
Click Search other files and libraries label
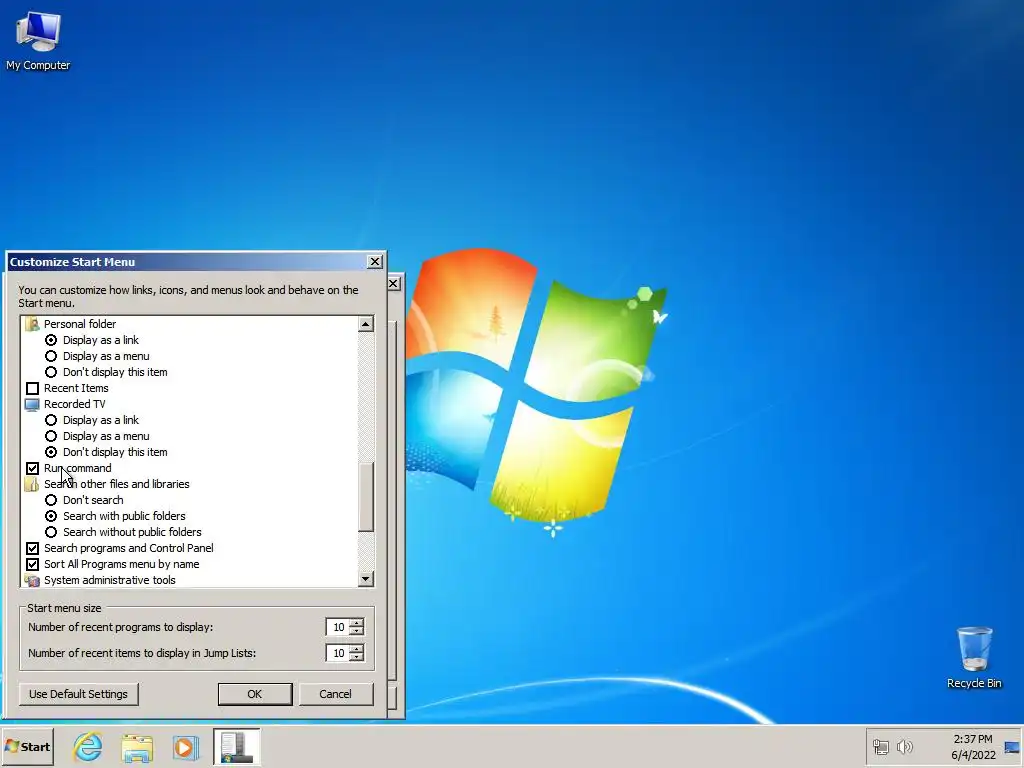[116, 484]
